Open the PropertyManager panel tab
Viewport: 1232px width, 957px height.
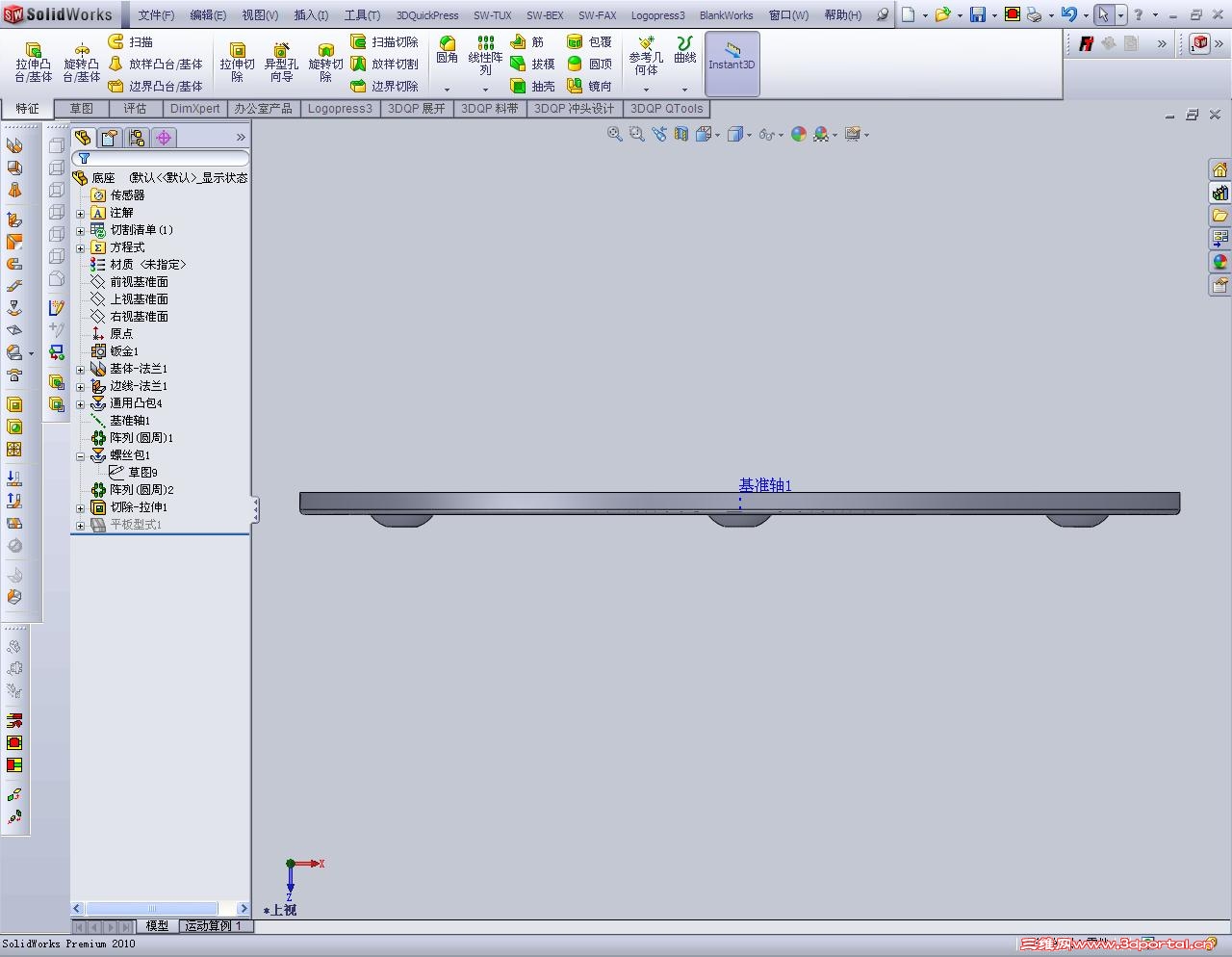click(x=110, y=138)
